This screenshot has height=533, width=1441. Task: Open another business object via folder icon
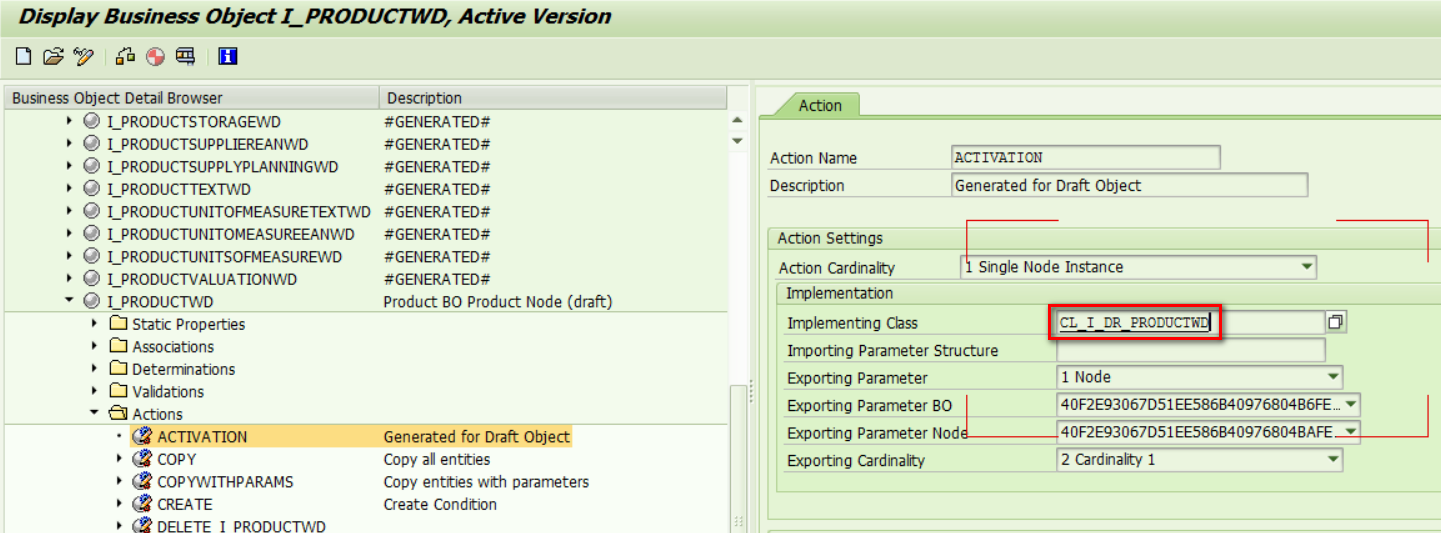[53, 57]
